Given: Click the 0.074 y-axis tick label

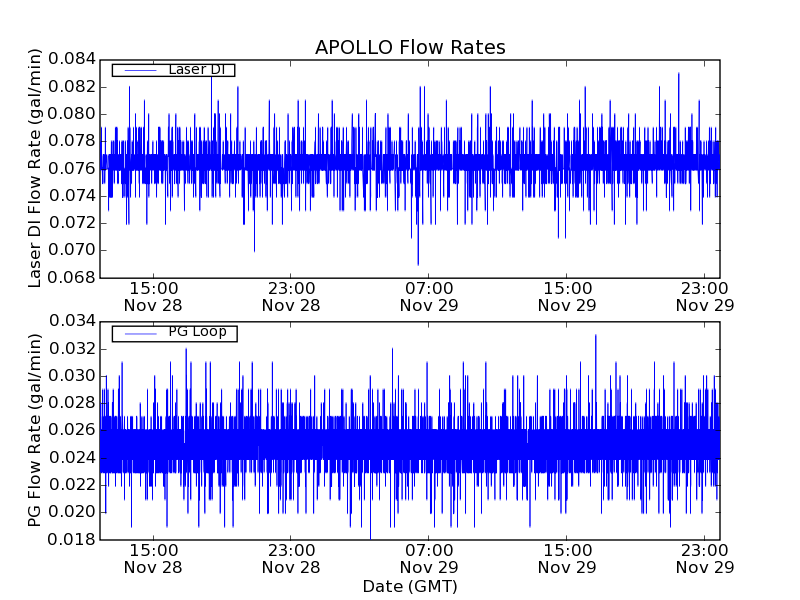Looking at the screenshot, I should point(72,195).
